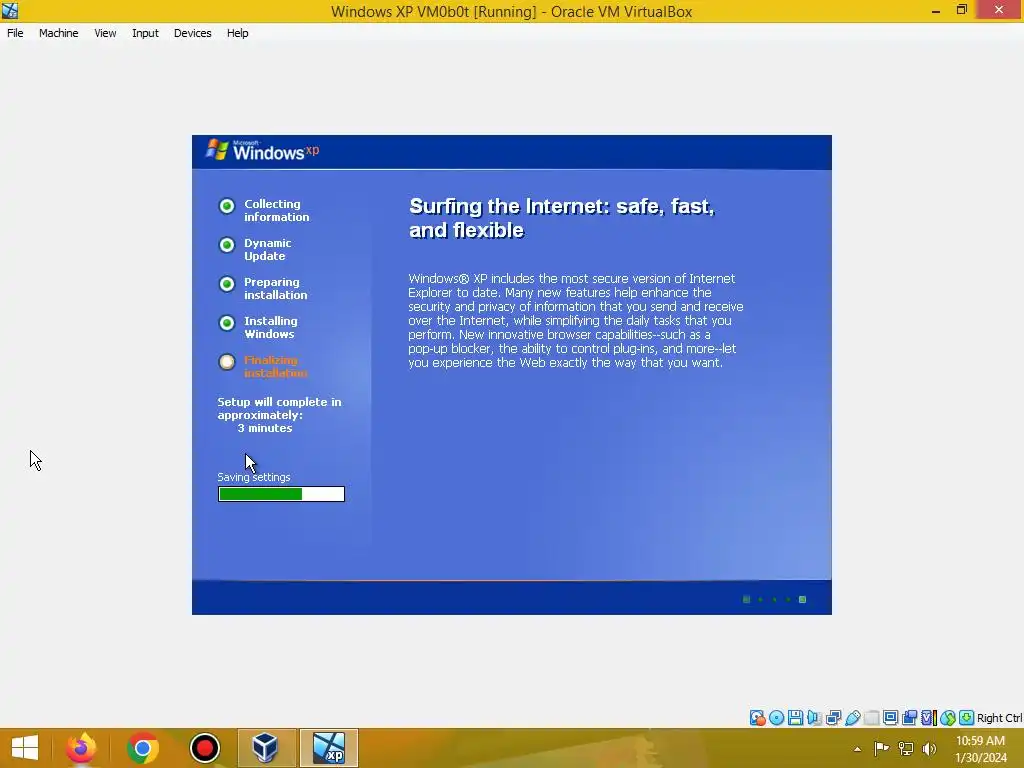Click the greyed shared folders status icon
1024x768 pixels.
[x=871, y=718]
